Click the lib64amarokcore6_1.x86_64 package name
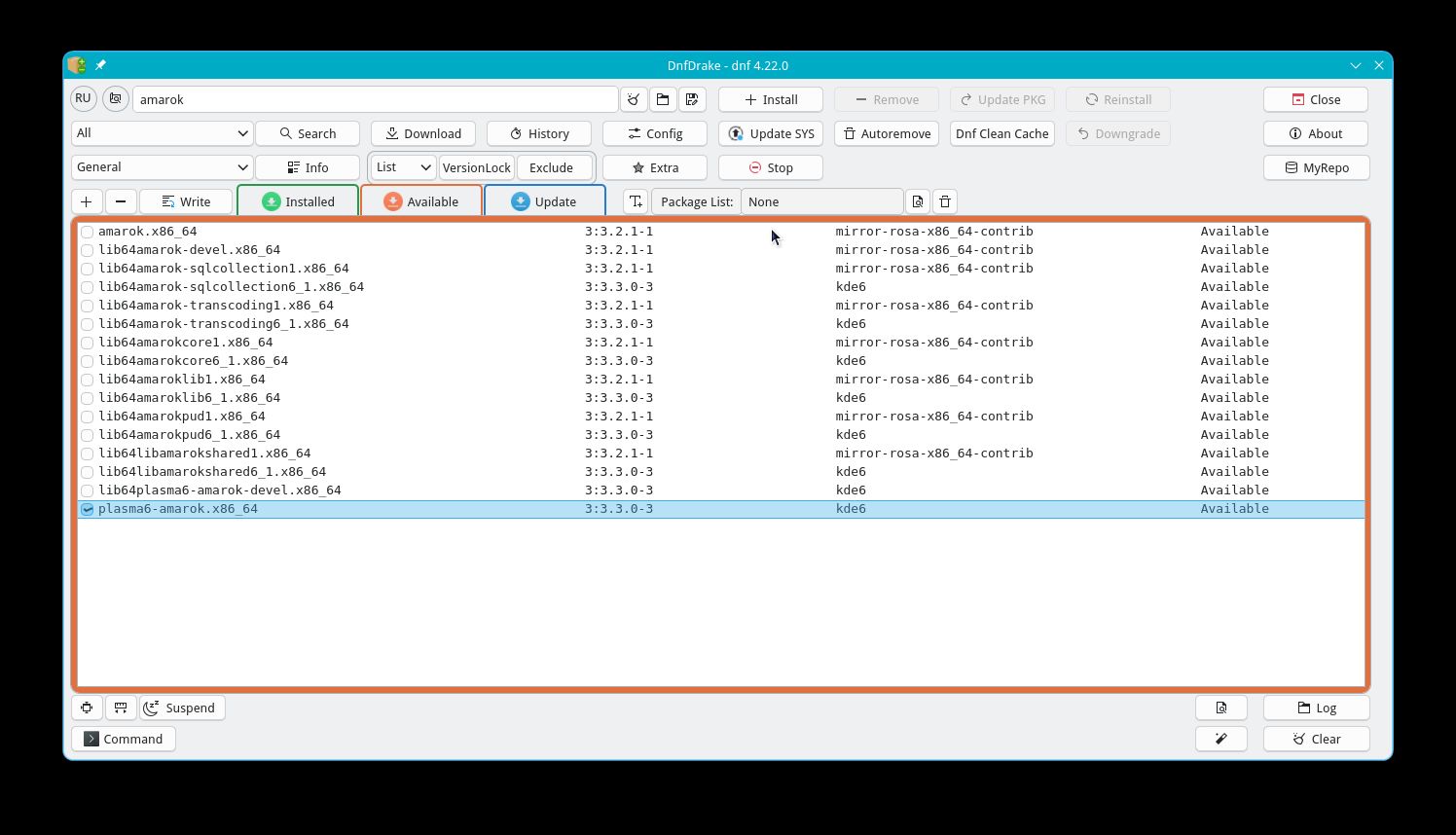Image resolution: width=1456 pixels, height=835 pixels. [193, 361]
